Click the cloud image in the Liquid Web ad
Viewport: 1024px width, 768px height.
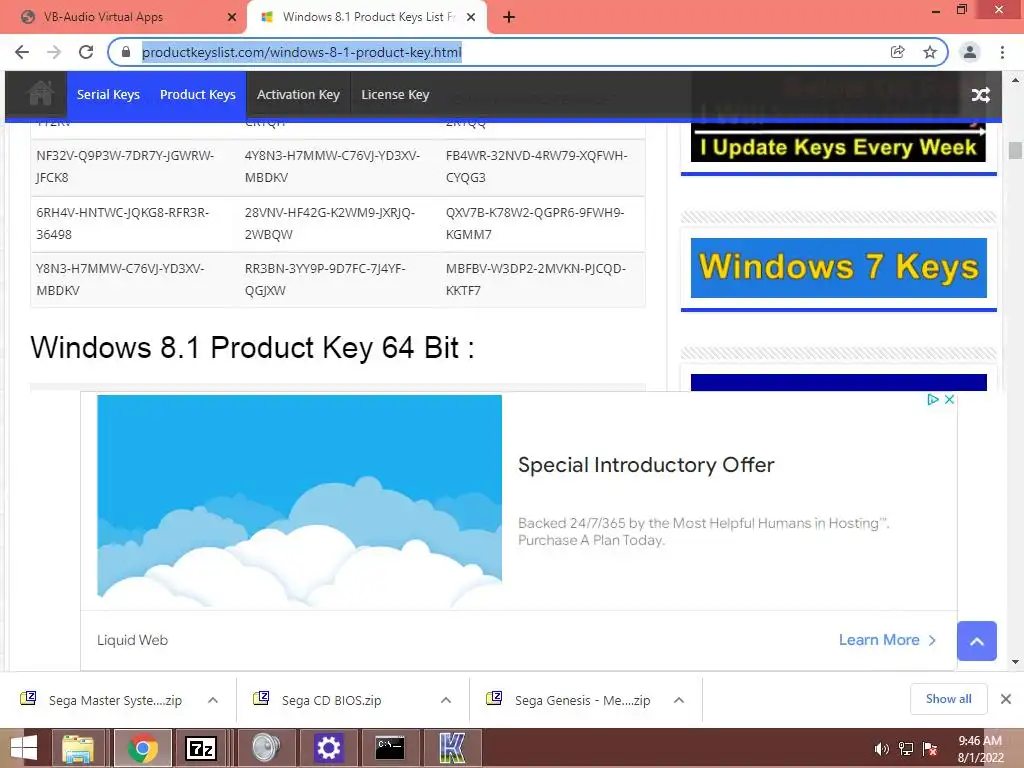[x=300, y=500]
